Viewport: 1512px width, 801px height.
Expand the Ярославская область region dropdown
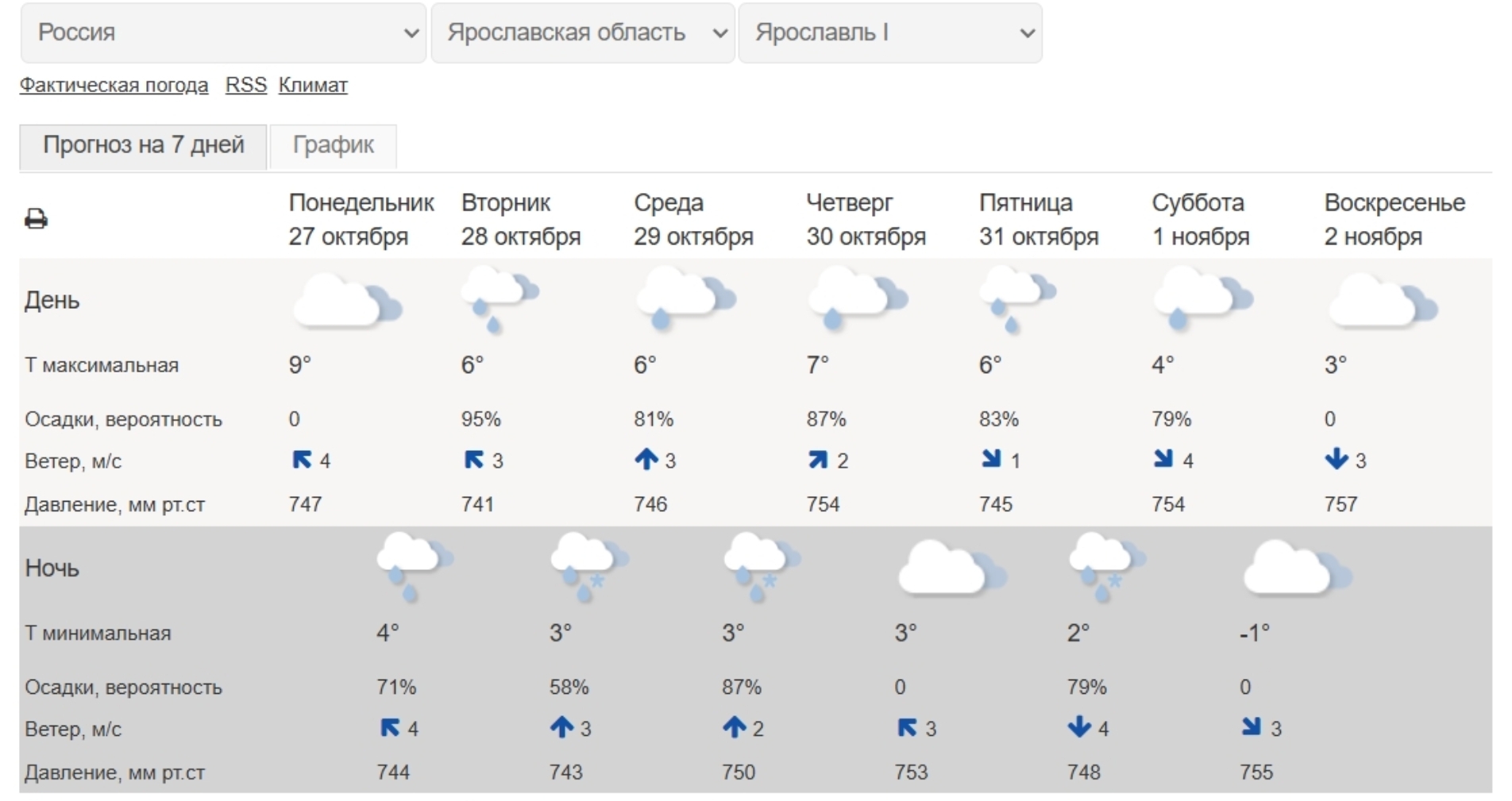[583, 33]
